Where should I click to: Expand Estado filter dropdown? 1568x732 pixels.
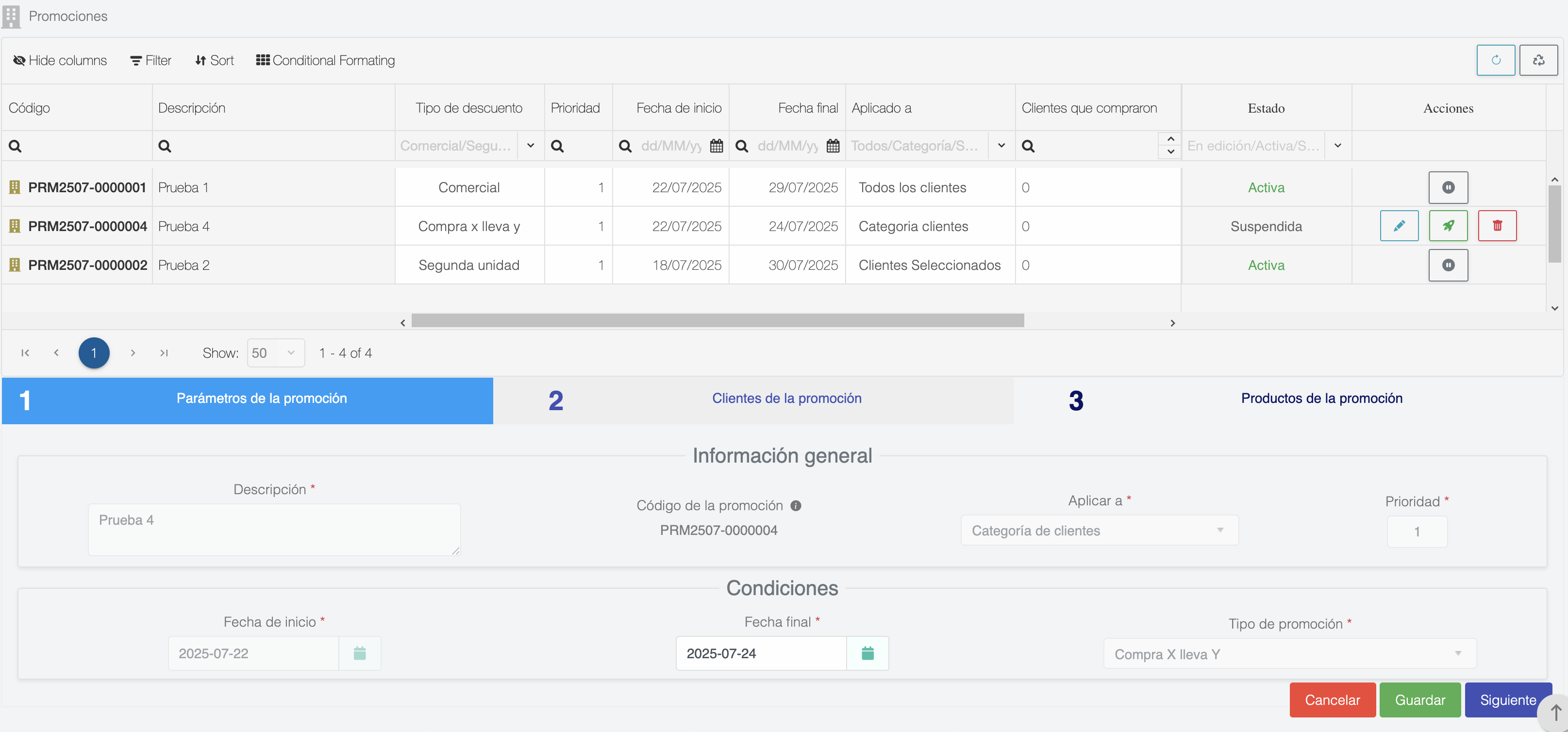[1338, 146]
